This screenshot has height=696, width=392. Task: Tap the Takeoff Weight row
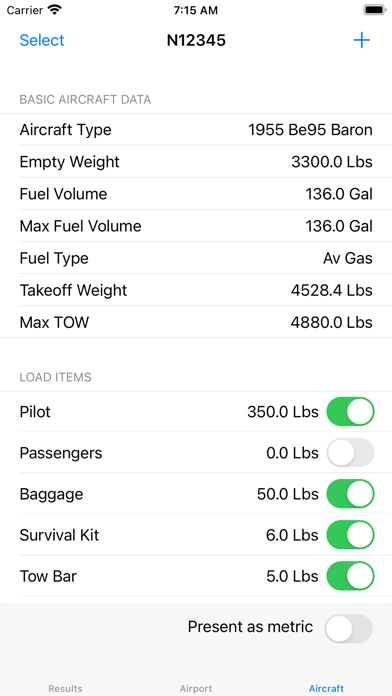point(196,290)
